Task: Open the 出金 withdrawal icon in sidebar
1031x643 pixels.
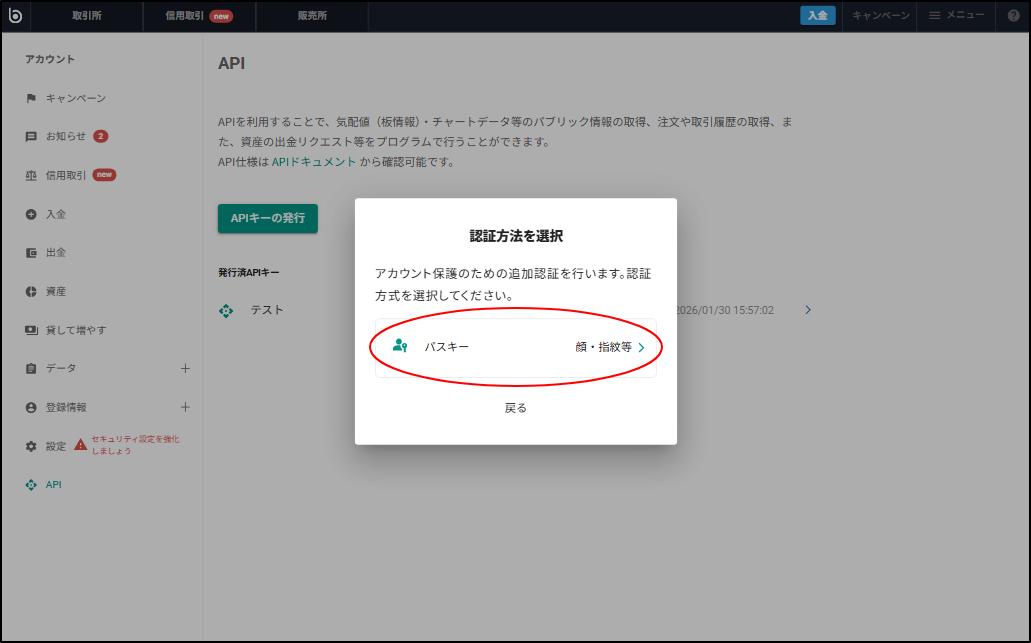Action: pos(31,252)
